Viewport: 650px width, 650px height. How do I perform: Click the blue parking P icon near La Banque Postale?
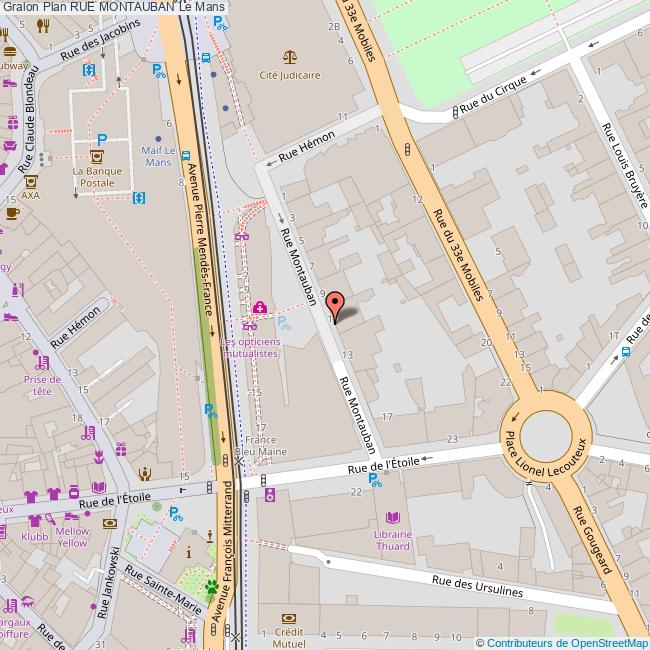click(102, 139)
